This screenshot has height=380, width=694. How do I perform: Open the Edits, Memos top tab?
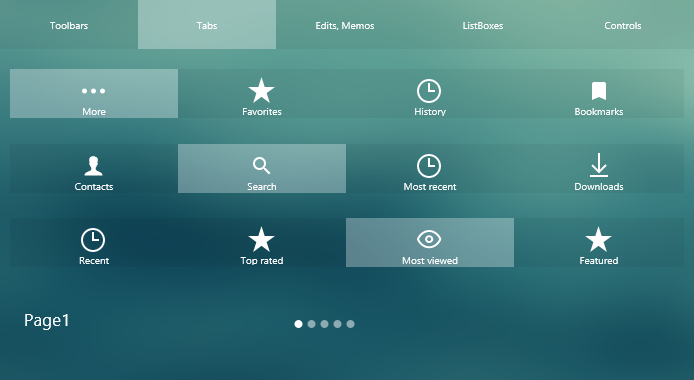345,24
